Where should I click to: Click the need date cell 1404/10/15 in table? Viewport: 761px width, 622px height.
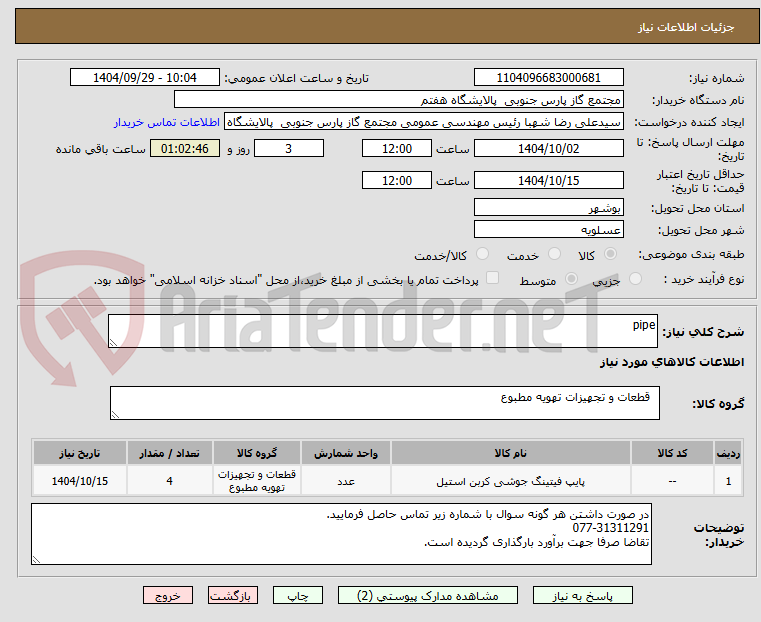(80, 481)
